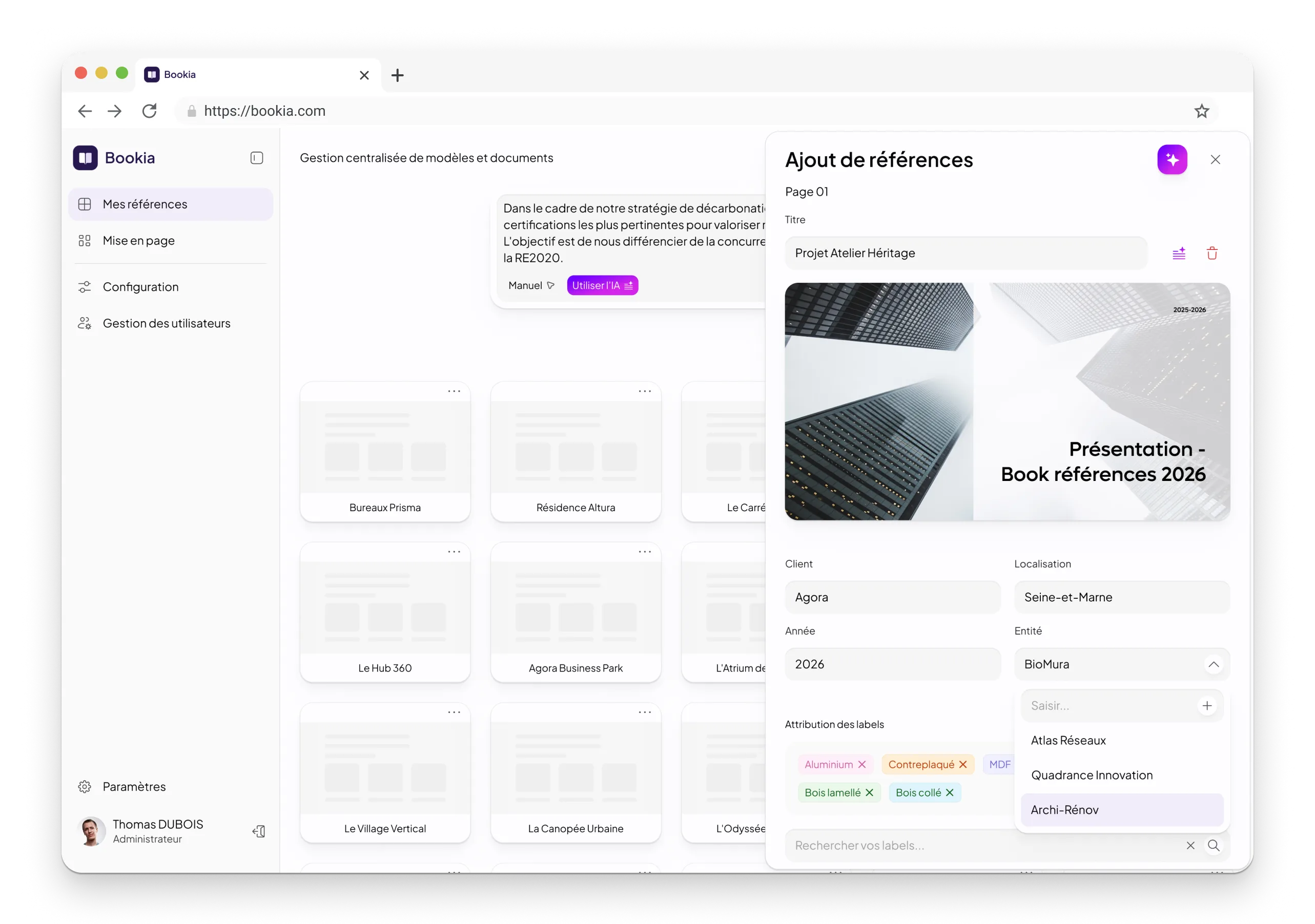
Task: Remove the Aluminium label
Action: (x=861, y=764)
